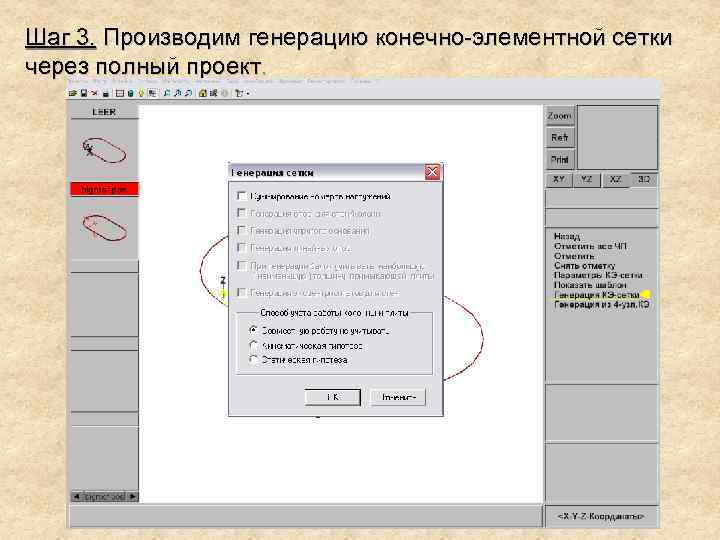Click the cancel button next to OK
This screenshot has height=540, width=720.
pos(398,397)
